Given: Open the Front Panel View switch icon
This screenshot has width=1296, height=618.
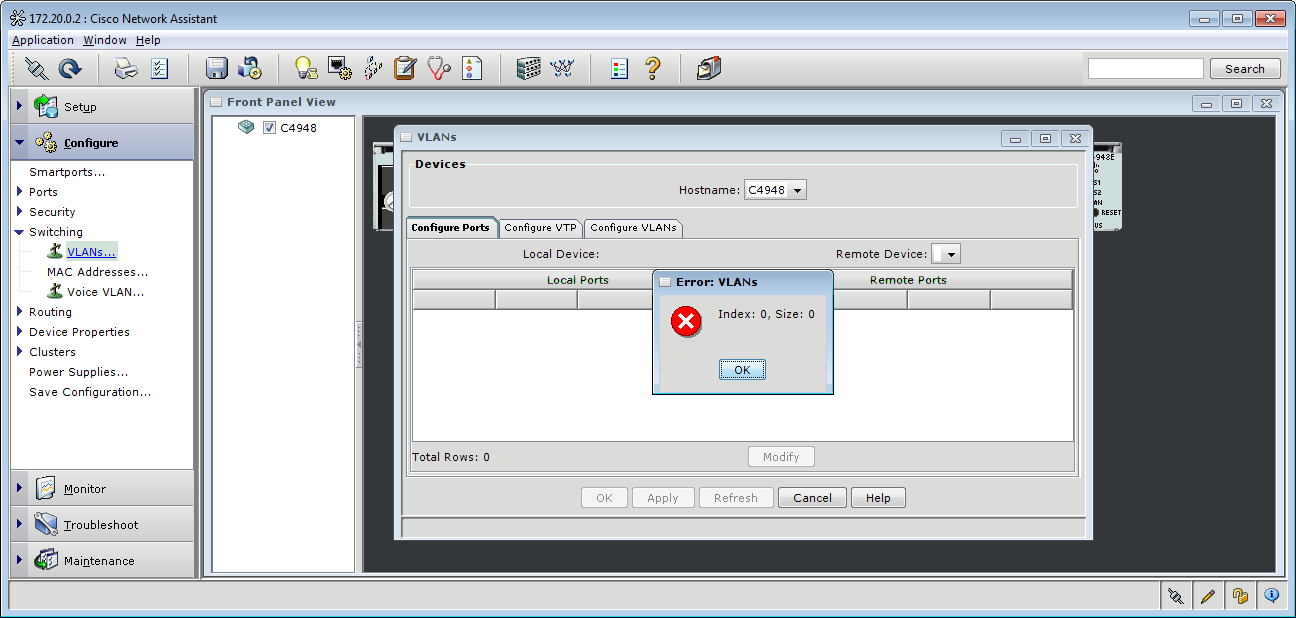Looking at the screenshot, I should (x=529, y=68).
